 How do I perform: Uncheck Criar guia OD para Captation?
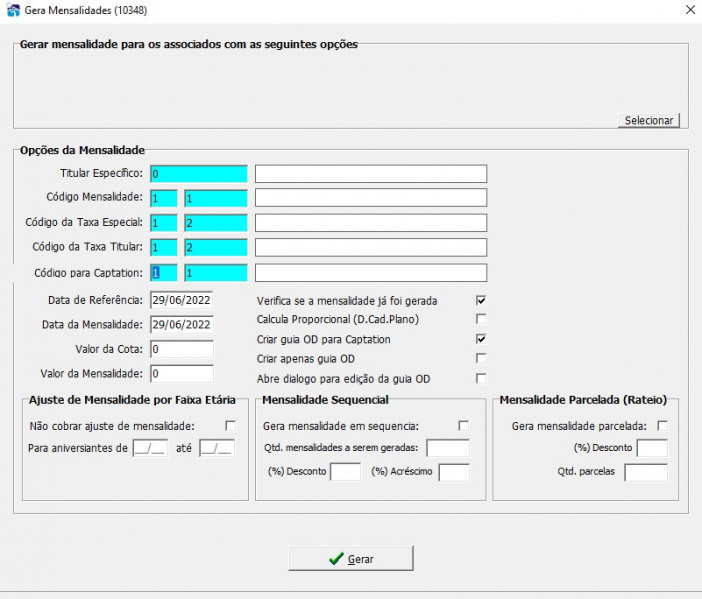pos(481,339)
